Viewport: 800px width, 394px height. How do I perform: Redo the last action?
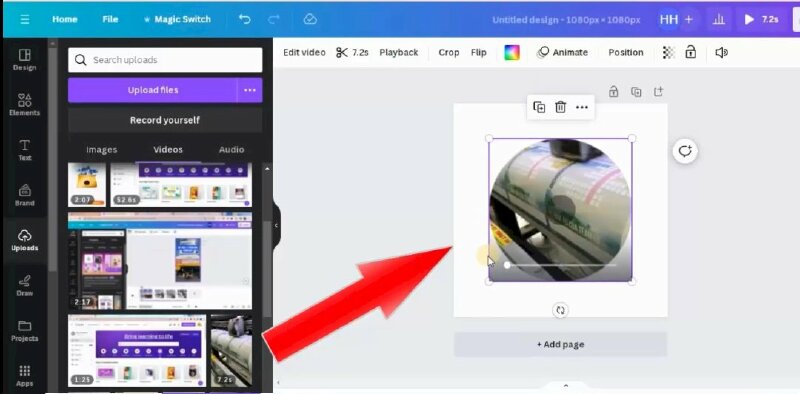click(274, 19)
